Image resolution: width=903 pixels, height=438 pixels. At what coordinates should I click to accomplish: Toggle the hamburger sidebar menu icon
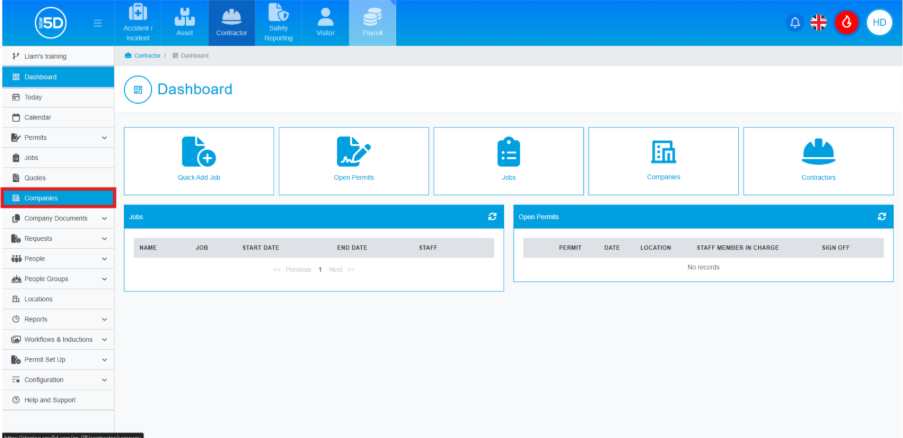(97, 23)
